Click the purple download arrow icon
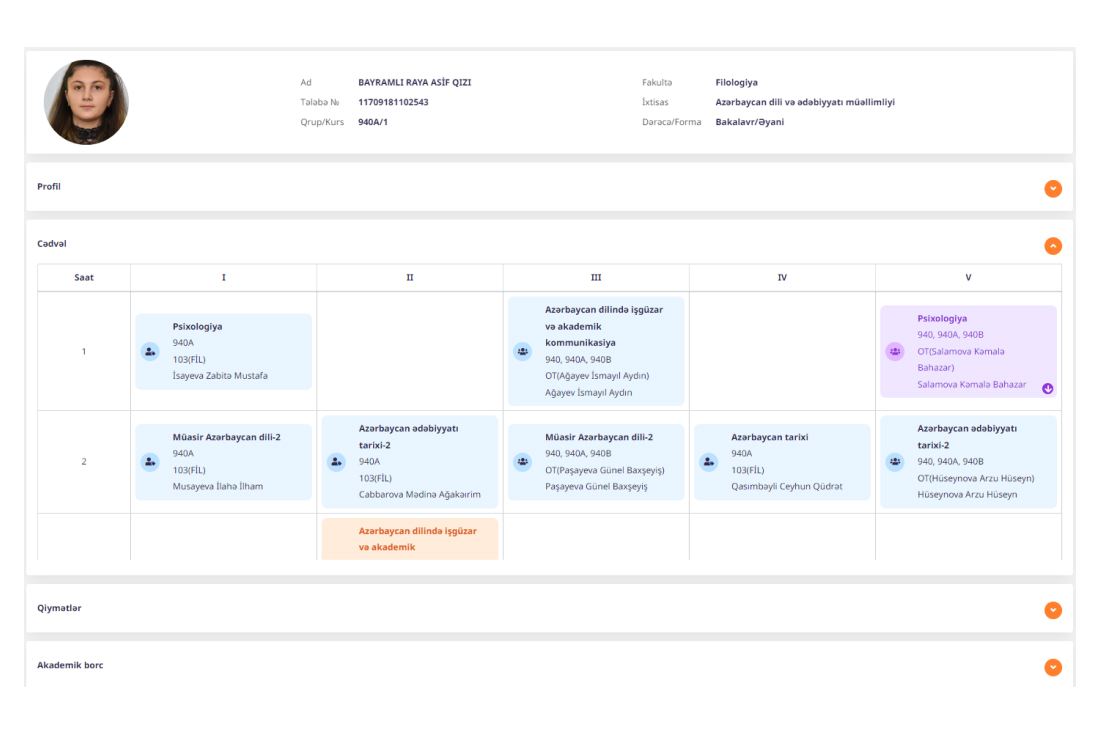 tap(1047, 389)
